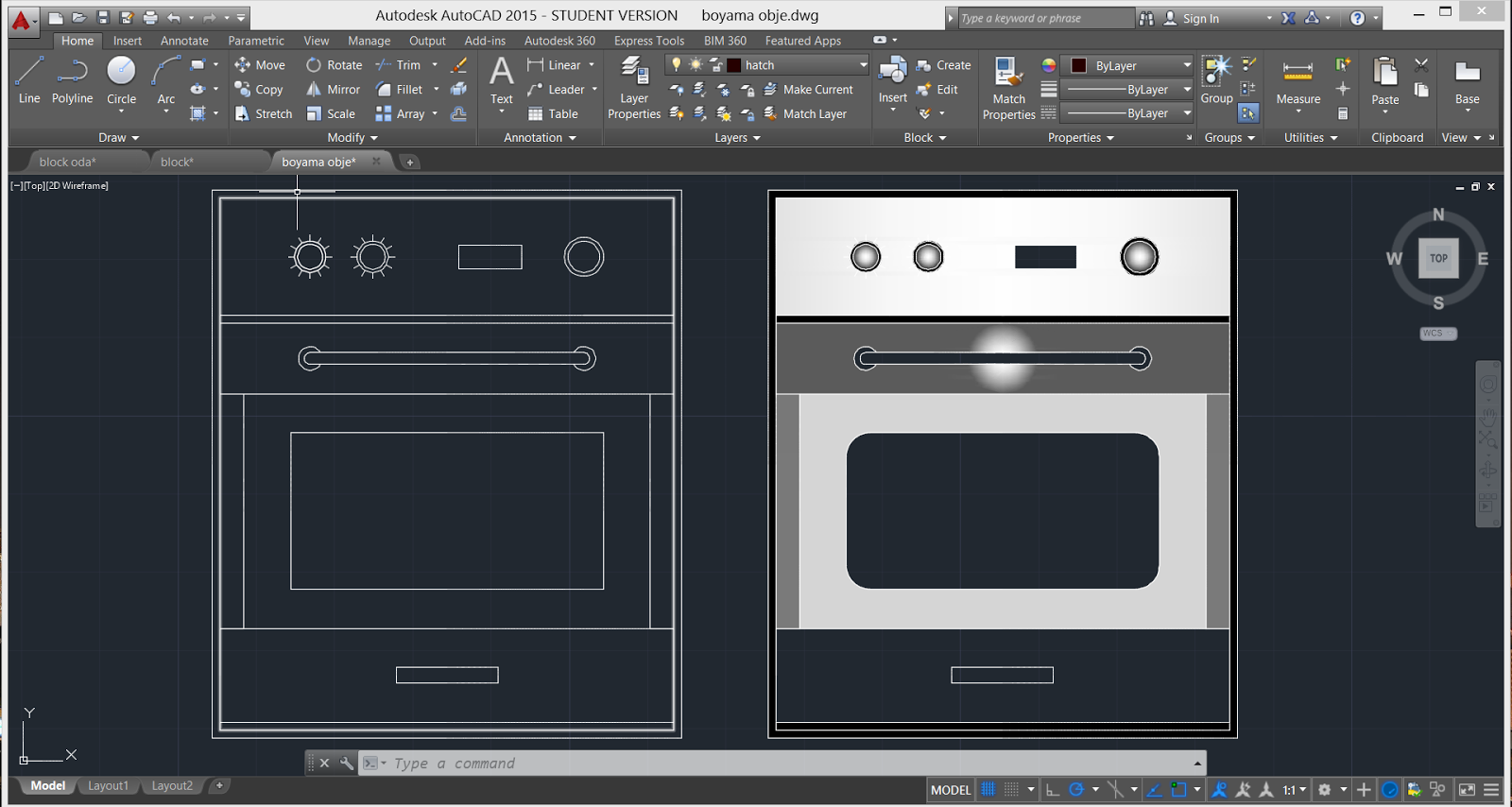Select the Scale tool
The image size is (1512, 807).
(x=331, y=114)
